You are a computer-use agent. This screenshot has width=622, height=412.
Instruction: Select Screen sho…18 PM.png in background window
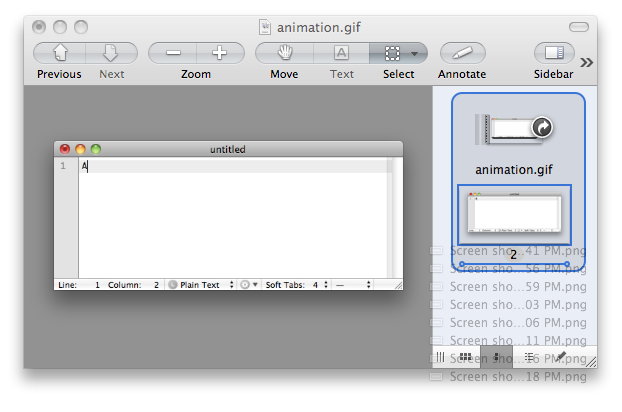click(509, 377)
